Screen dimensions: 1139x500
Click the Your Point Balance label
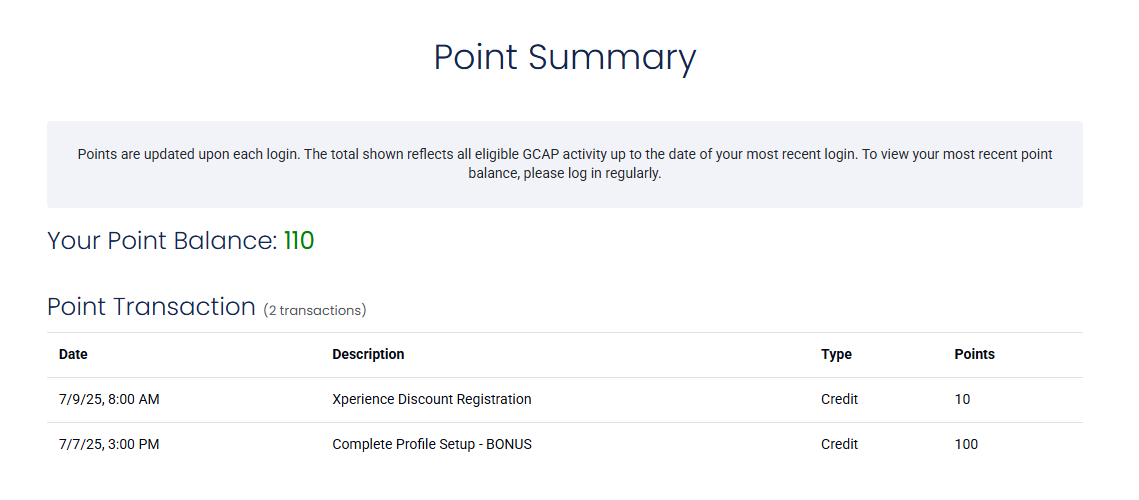click(161, 241)
